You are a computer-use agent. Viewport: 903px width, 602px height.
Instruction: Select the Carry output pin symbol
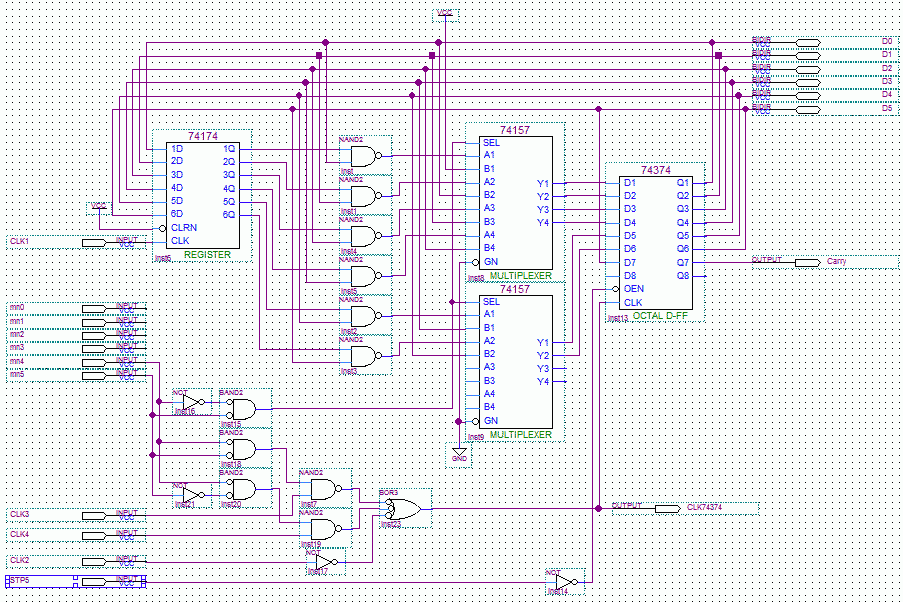coord(808,263)
